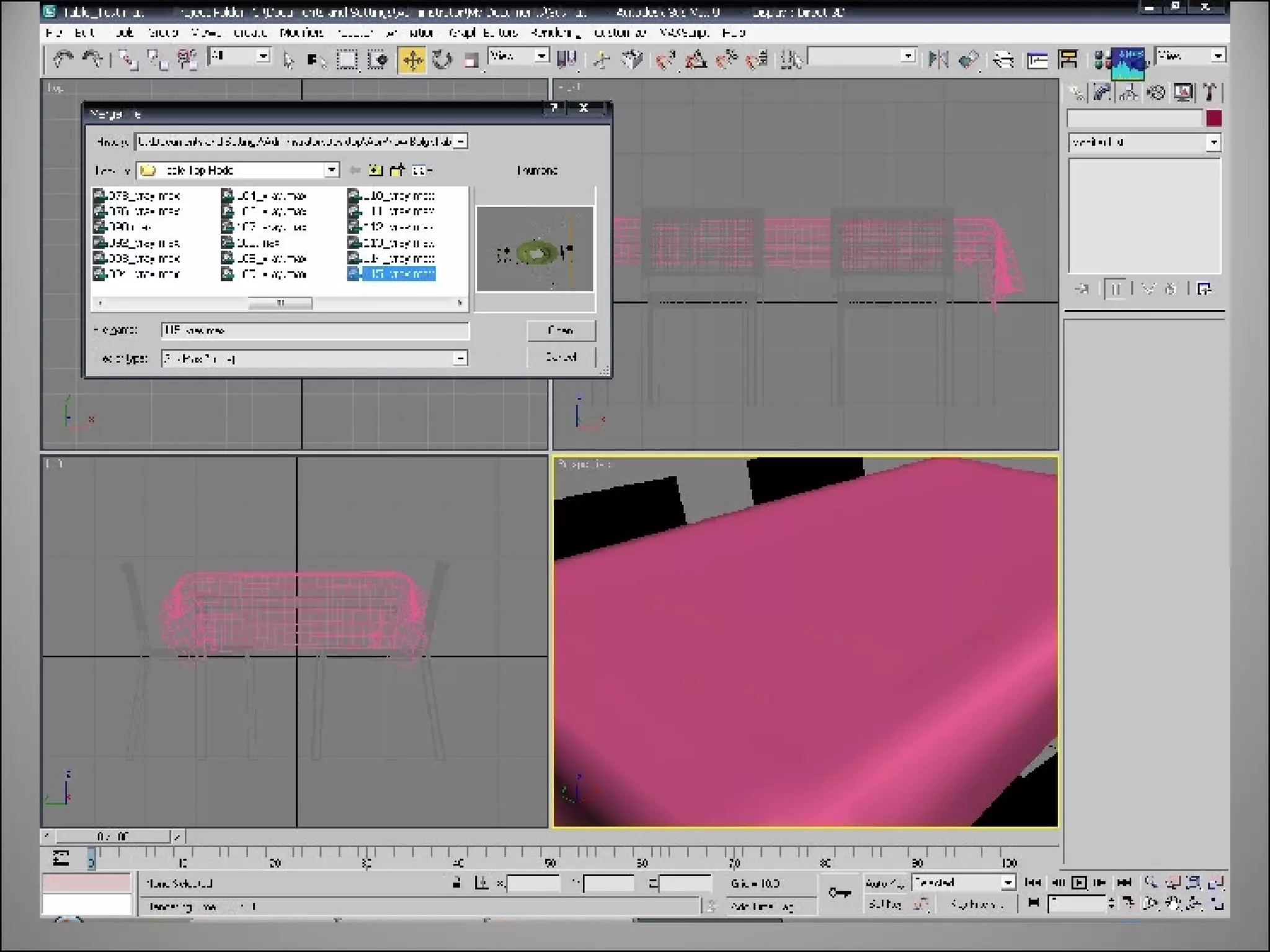This screenshot has height=952, width=1270.
Task: Click the Undo arrow icon
Action: tap(63, 59)
